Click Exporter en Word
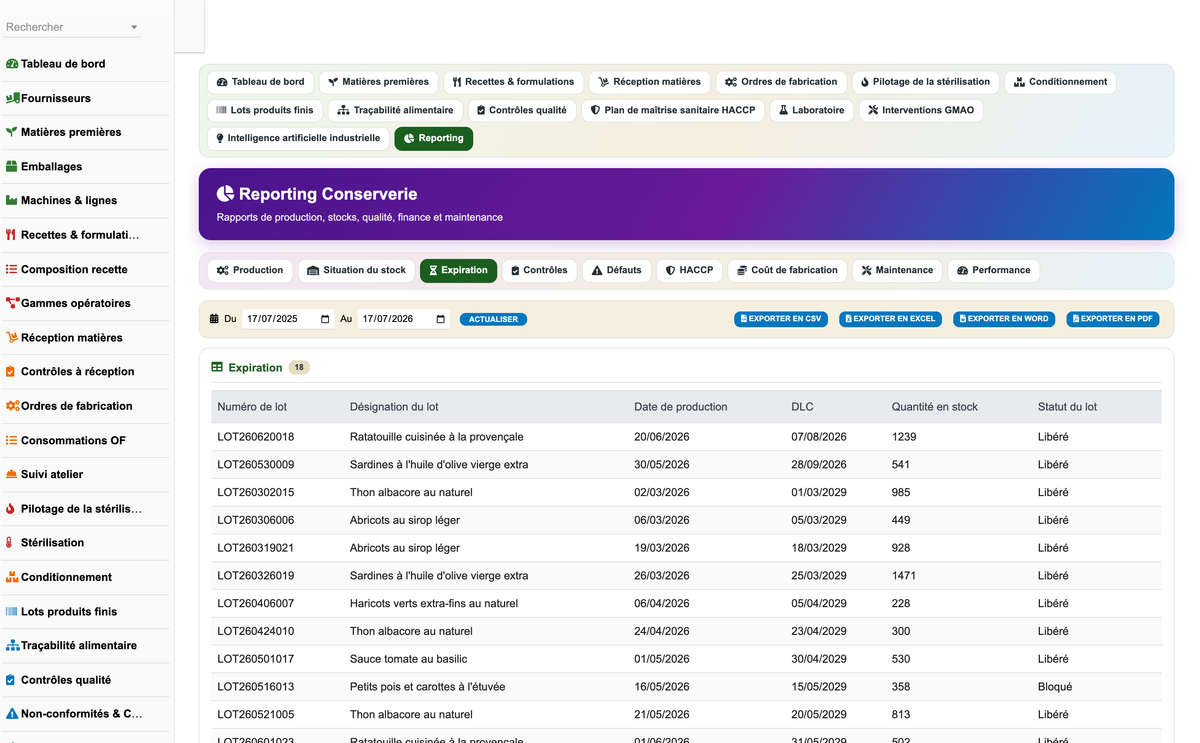Image resolution: width=1200 pixels, height=743 pixels. point(1004,319)
